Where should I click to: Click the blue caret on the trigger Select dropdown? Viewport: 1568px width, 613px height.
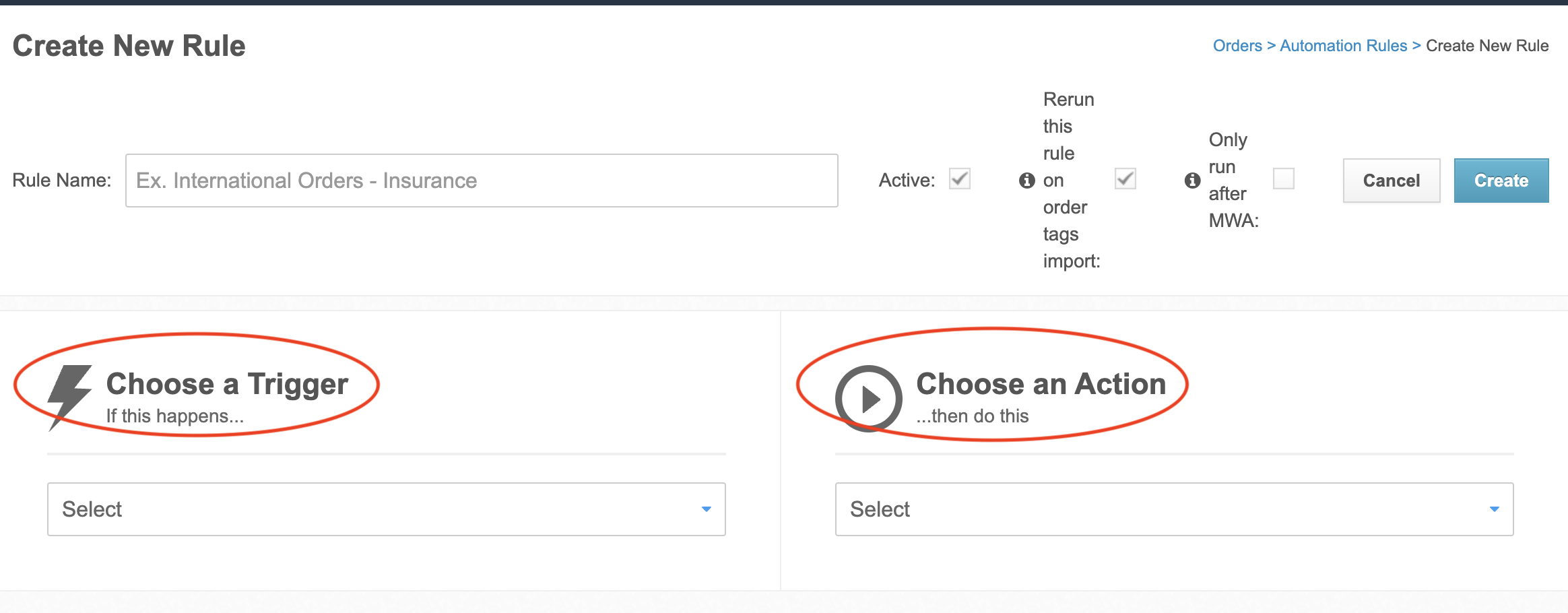pyautogui.click(x=706, y=509)
